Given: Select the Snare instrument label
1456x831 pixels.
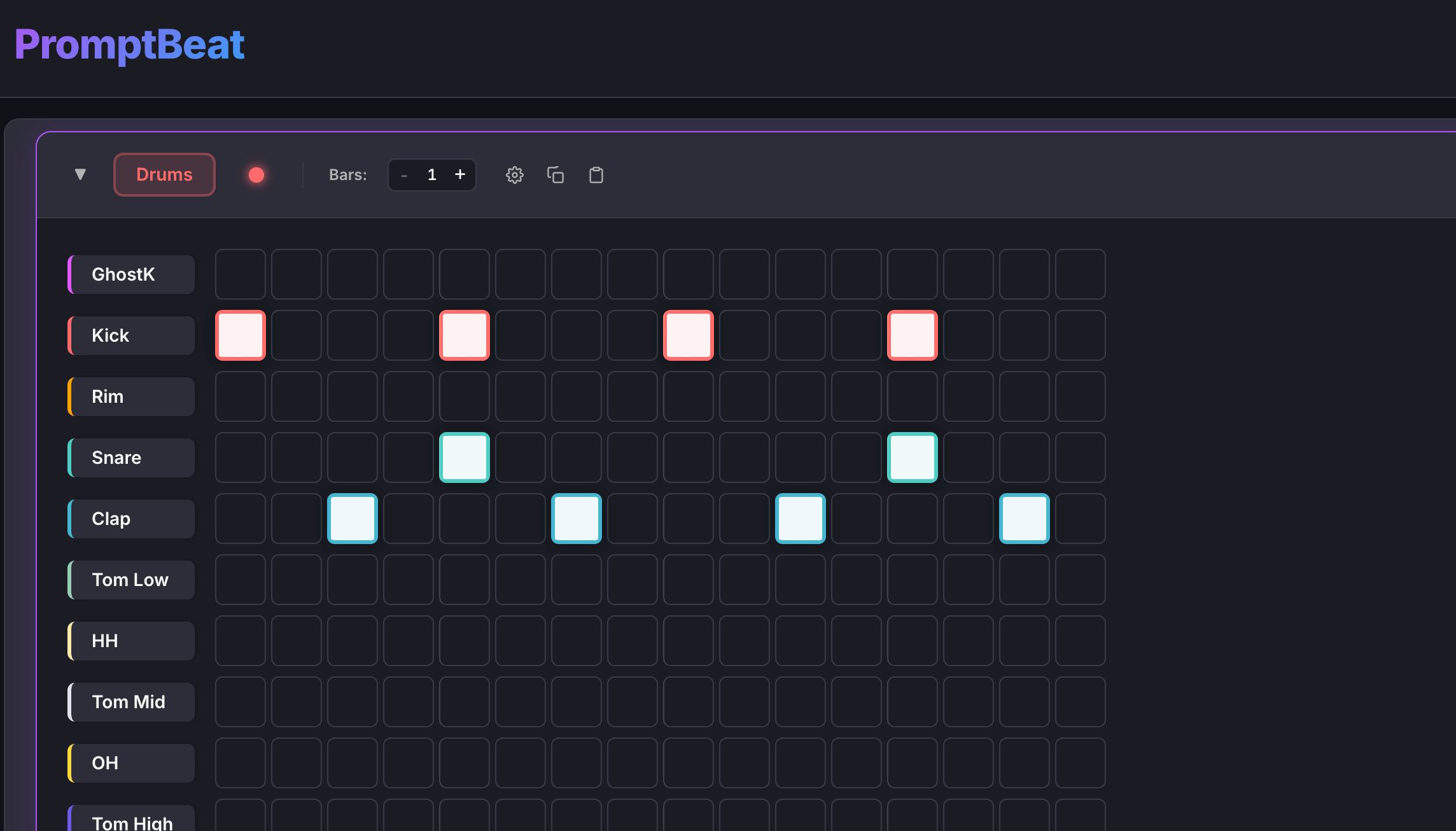Looking at the screenshot, I should click(132, 457).
